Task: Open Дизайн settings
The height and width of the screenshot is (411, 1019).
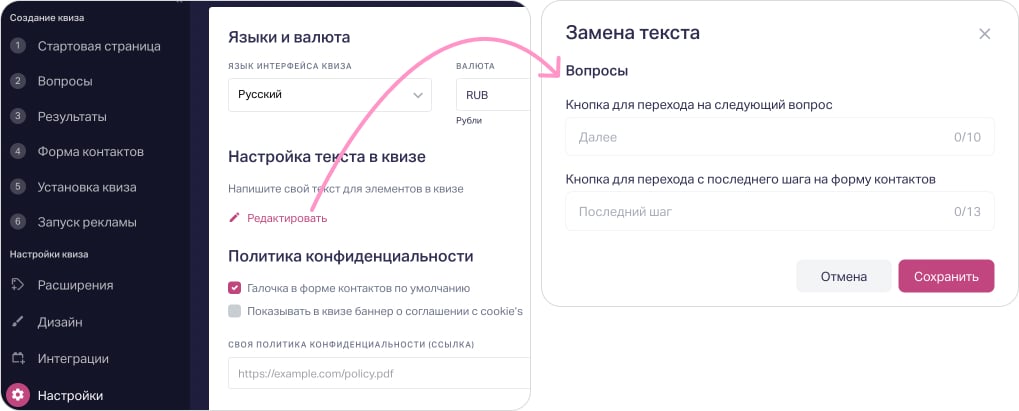Action: pos(60,322)
